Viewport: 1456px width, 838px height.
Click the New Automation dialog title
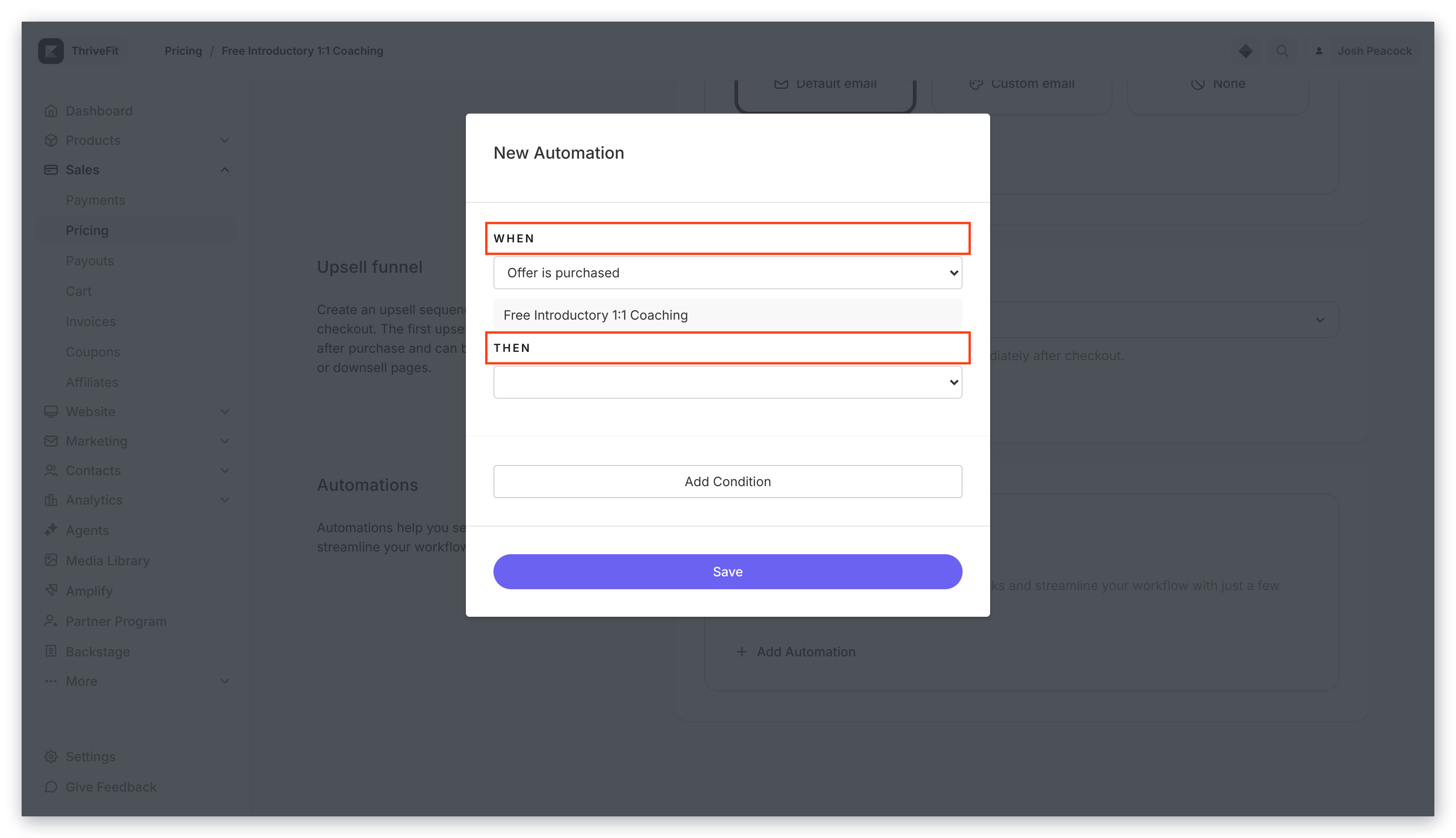tap(558, 153)
